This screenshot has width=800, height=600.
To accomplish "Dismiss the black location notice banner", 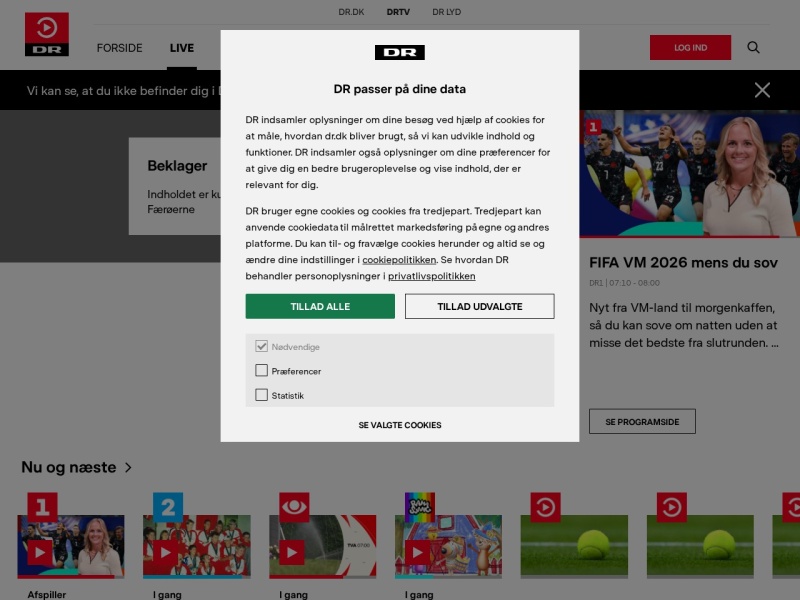I will coord(762,90).
